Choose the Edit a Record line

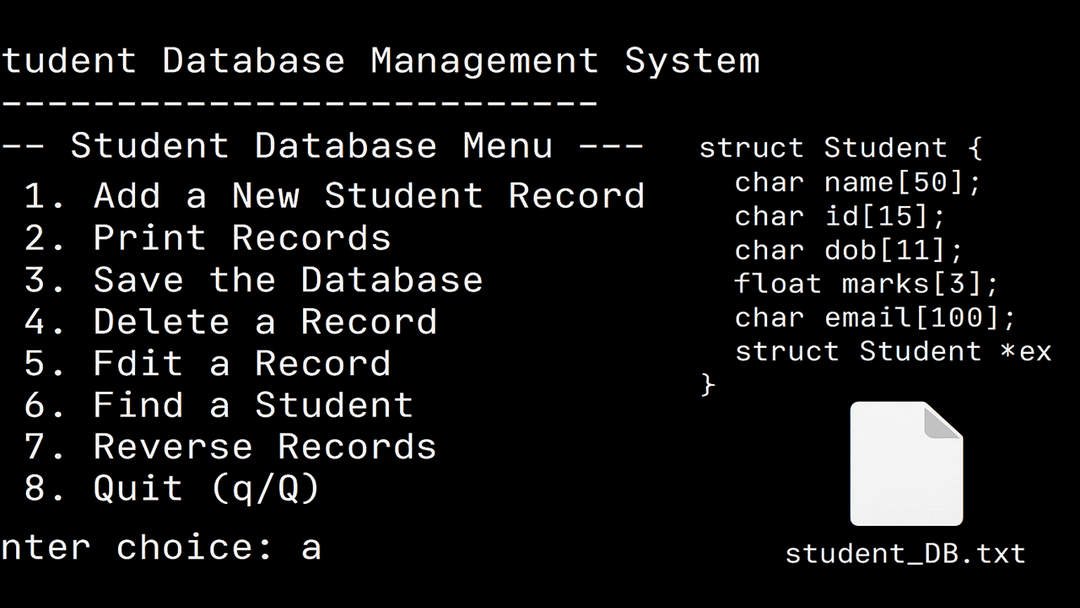(x=207, y=364)
